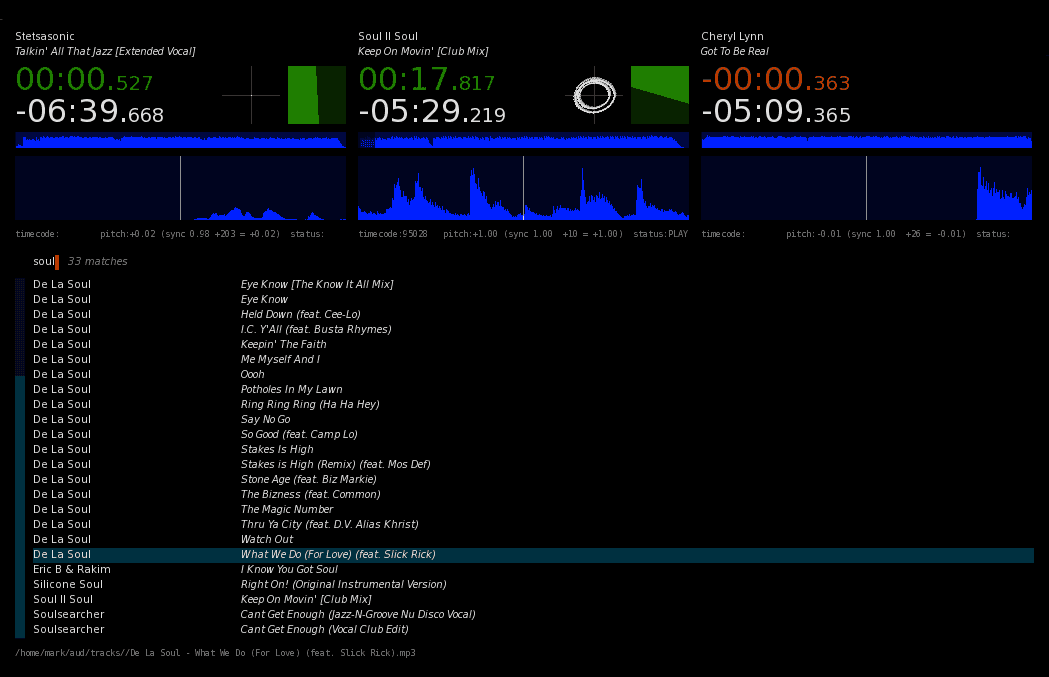Click the remaining time -06:39.668 on the Stetsasonic deck

point(90,111)
